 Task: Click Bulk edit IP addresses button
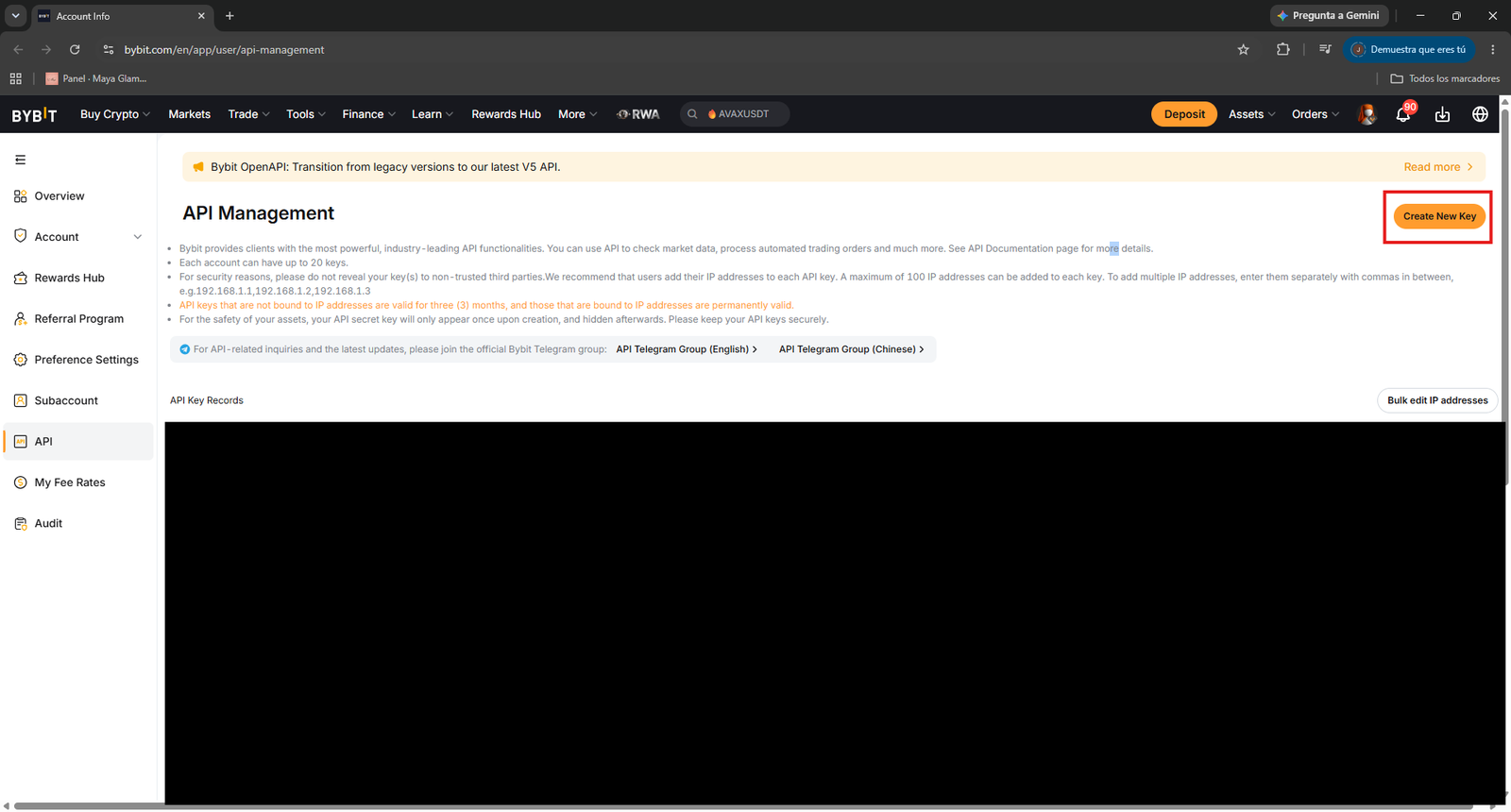[x=1437, y=400]
